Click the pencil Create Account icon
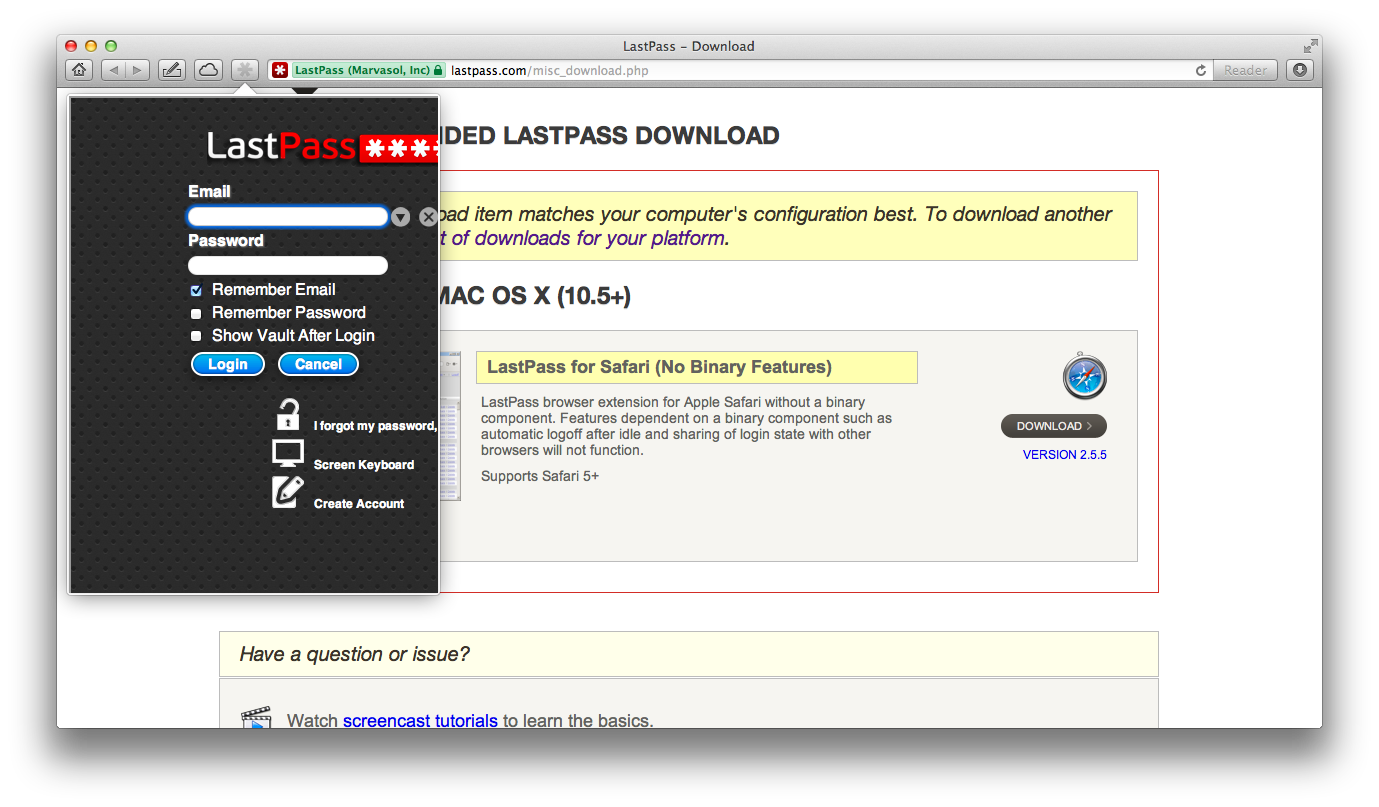The image size is (1379, 807). [288, 491]
